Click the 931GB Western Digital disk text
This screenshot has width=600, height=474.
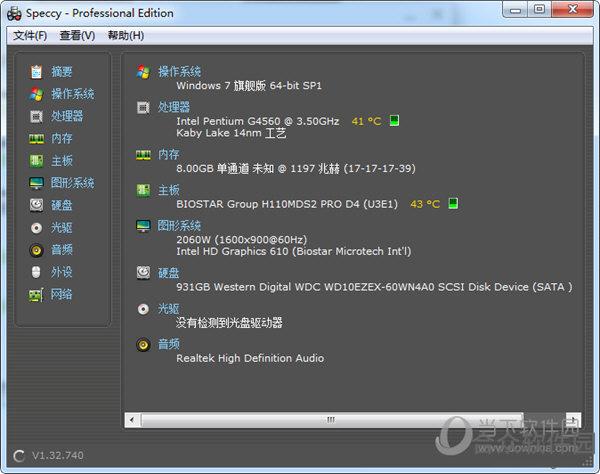pos(374,287)
